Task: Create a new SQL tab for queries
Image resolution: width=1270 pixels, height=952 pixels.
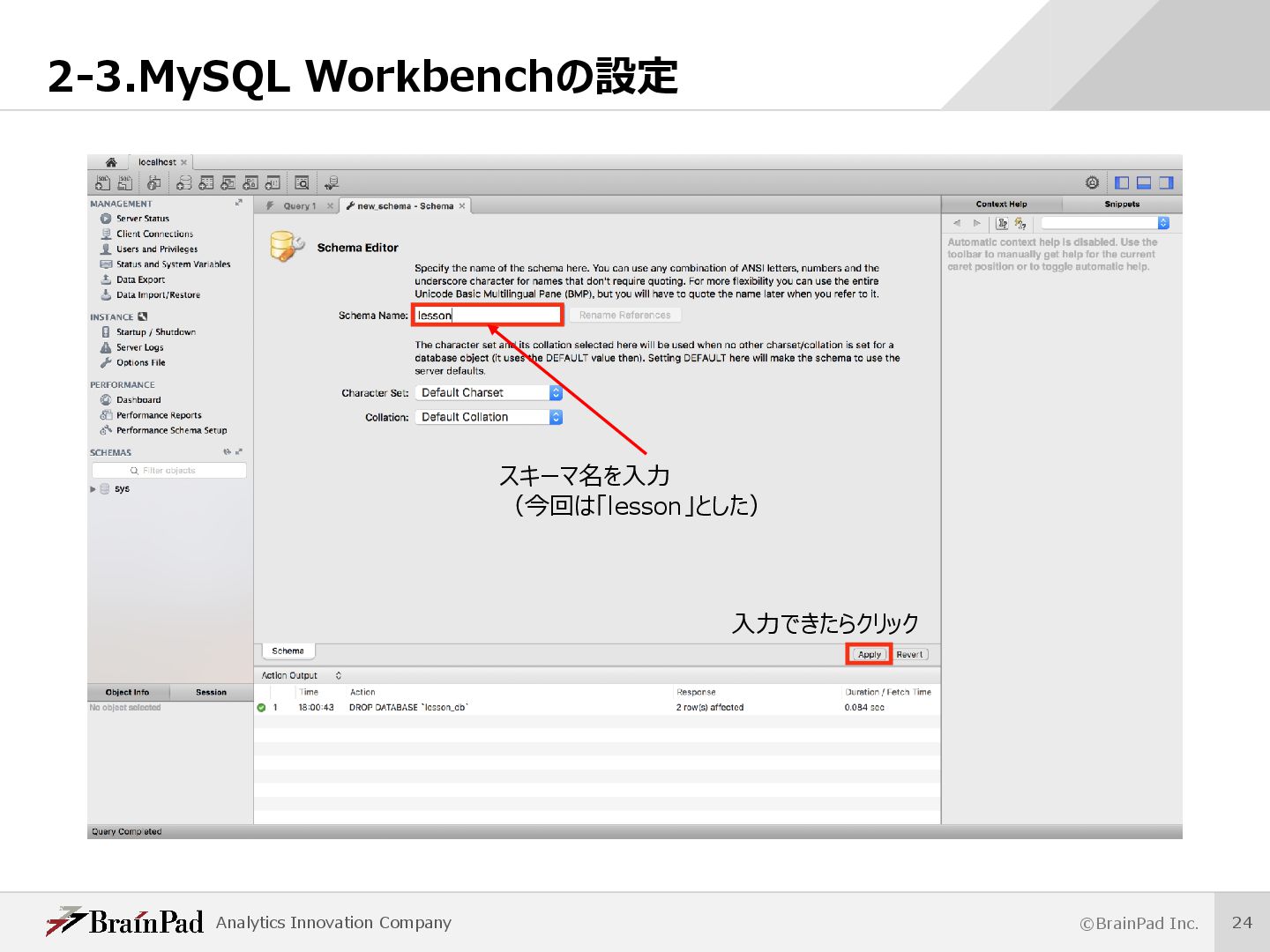Action: click(x=102, y=182)
